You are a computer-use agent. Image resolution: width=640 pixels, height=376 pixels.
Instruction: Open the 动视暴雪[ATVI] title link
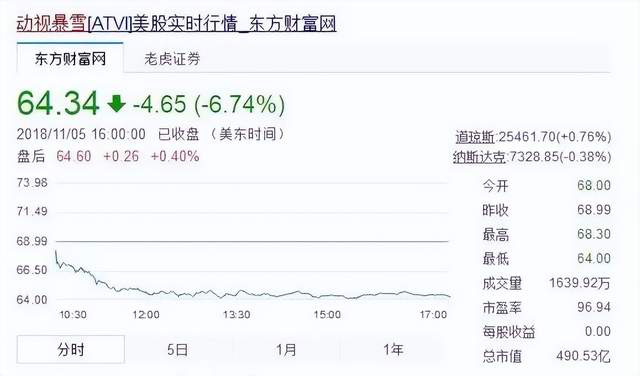[176, 23]
